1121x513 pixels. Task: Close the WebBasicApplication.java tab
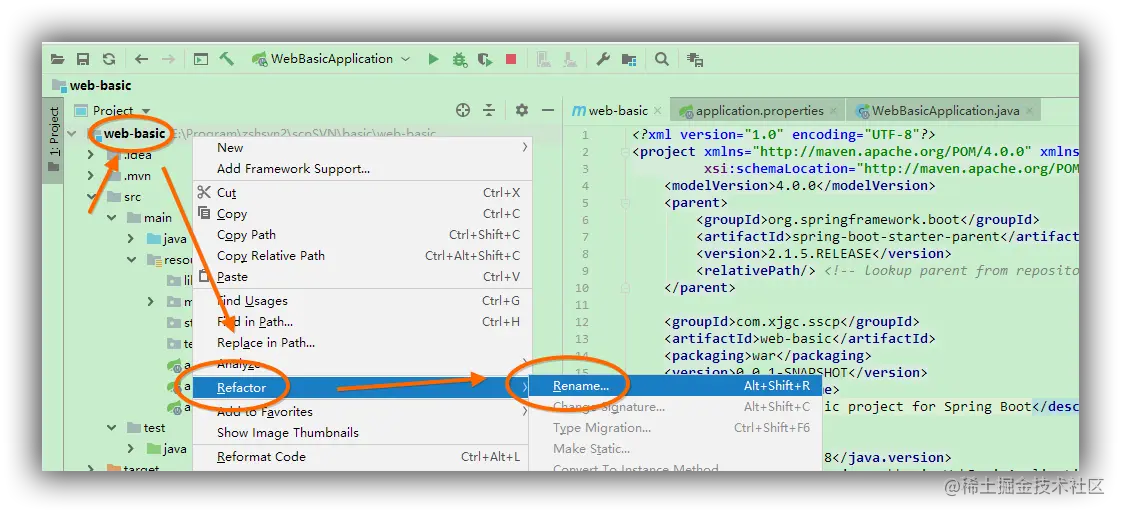click(x=1029, y=111)
